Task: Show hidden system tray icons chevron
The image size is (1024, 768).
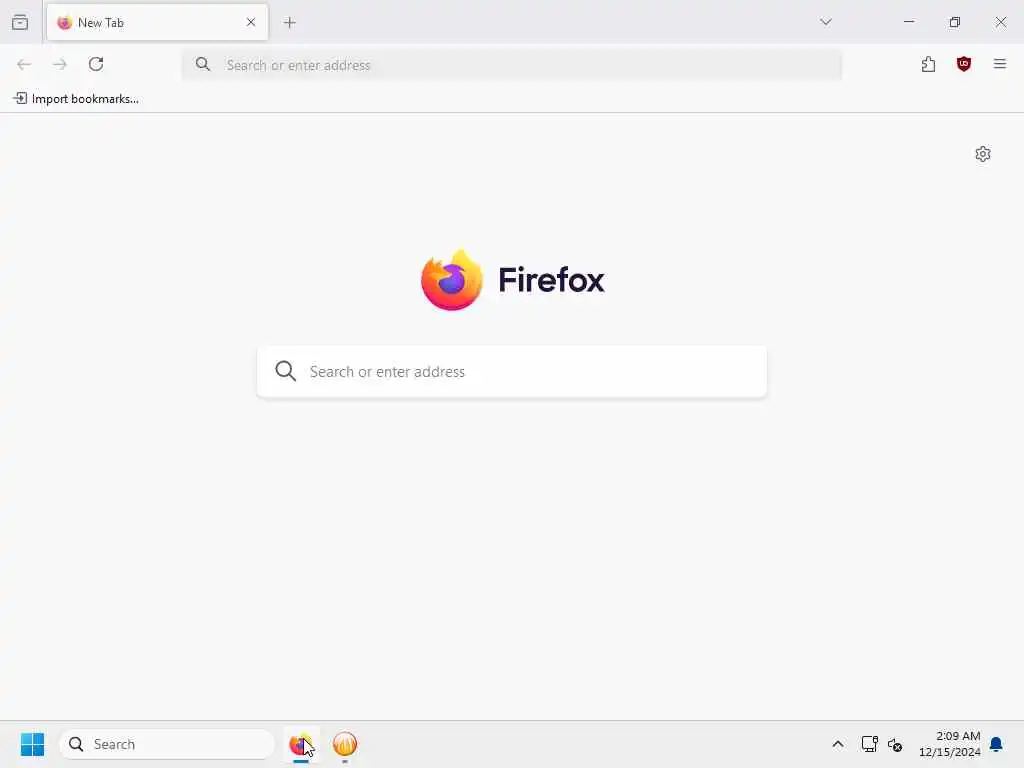Action: tap(838, 744)
